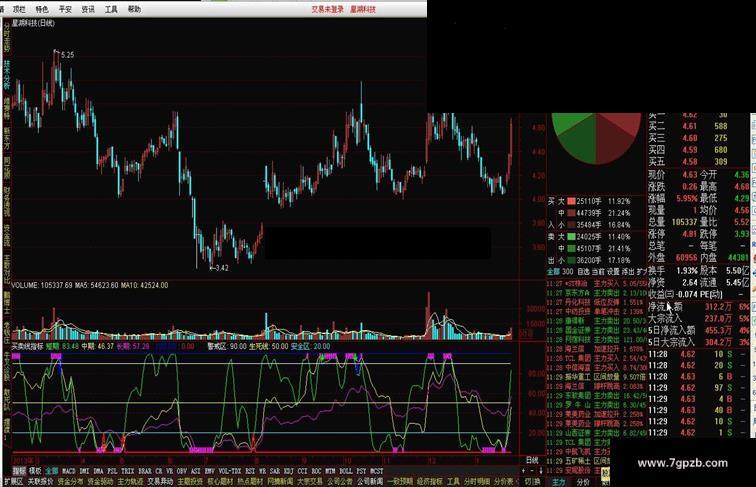
Task: Switch to the 分价 tab
Action: (583, 482)
